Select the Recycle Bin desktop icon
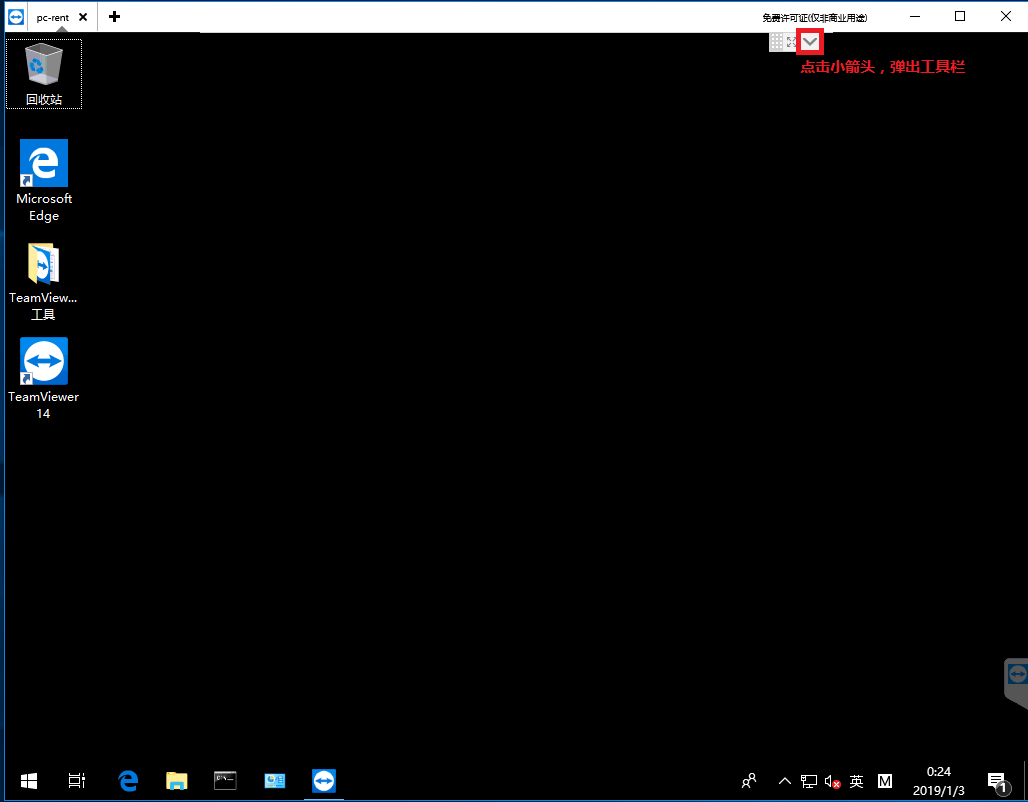This screenshot has height=802, width=1028. [44, 73]
